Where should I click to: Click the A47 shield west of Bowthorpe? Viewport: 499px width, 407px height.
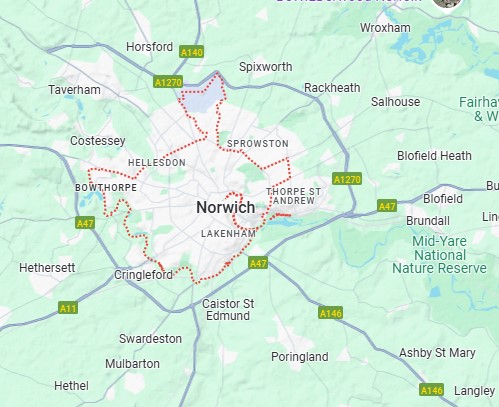[85, 223]
